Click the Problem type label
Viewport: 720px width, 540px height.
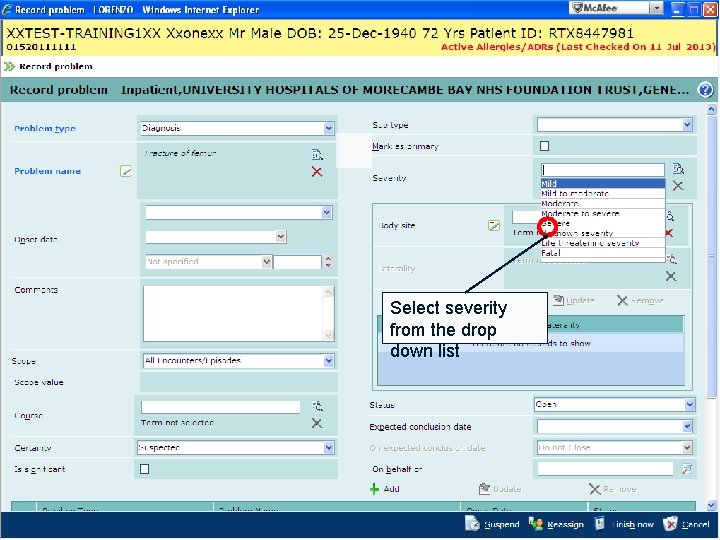tap(45, 129)
